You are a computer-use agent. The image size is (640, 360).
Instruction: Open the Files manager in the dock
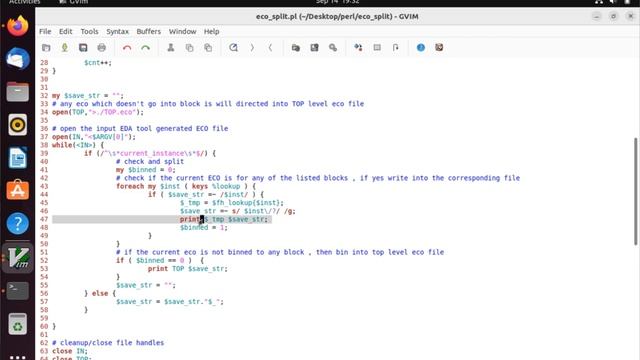point(18,92)
